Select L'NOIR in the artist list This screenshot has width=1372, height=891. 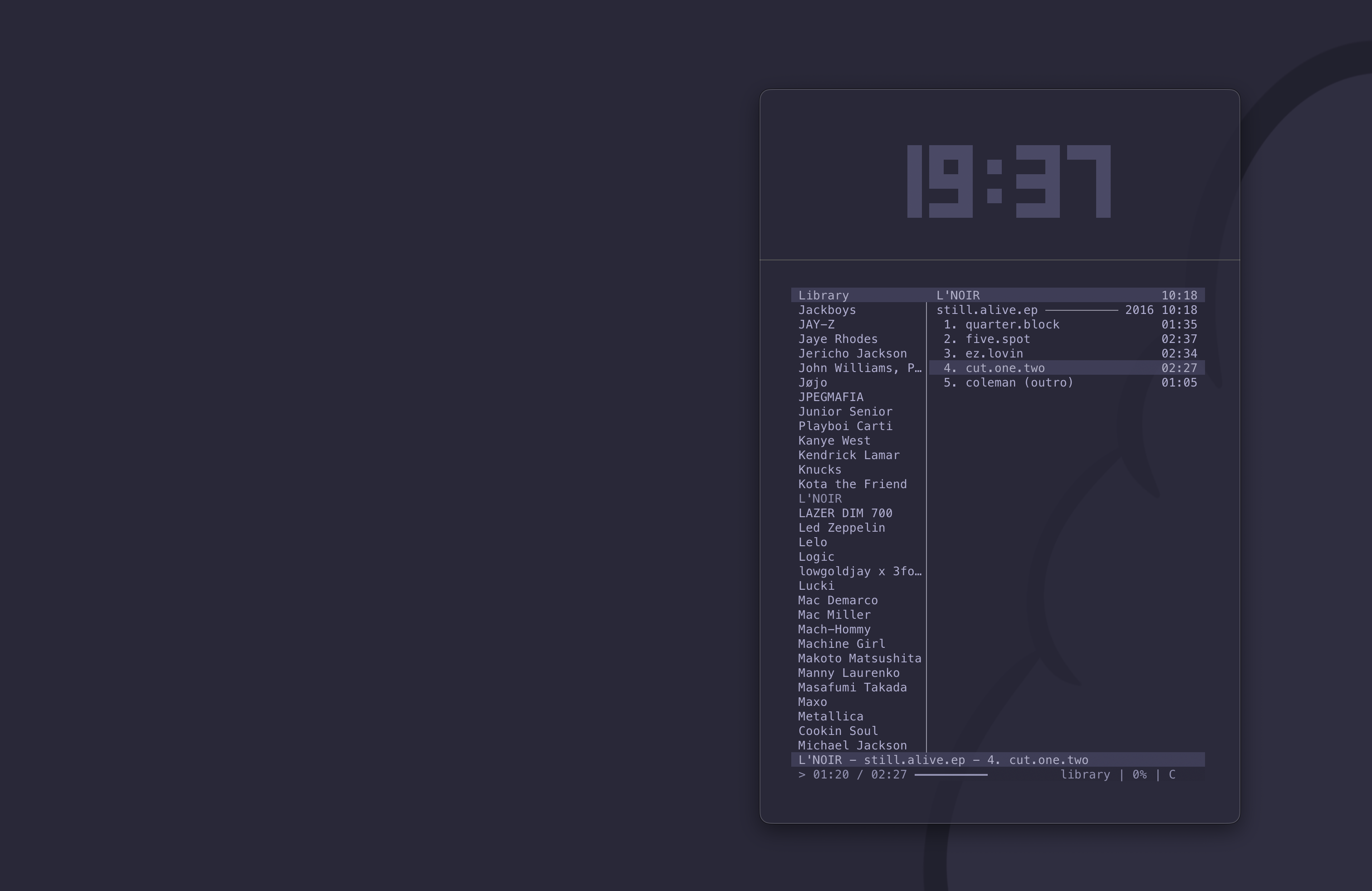(x=820, y=499)
